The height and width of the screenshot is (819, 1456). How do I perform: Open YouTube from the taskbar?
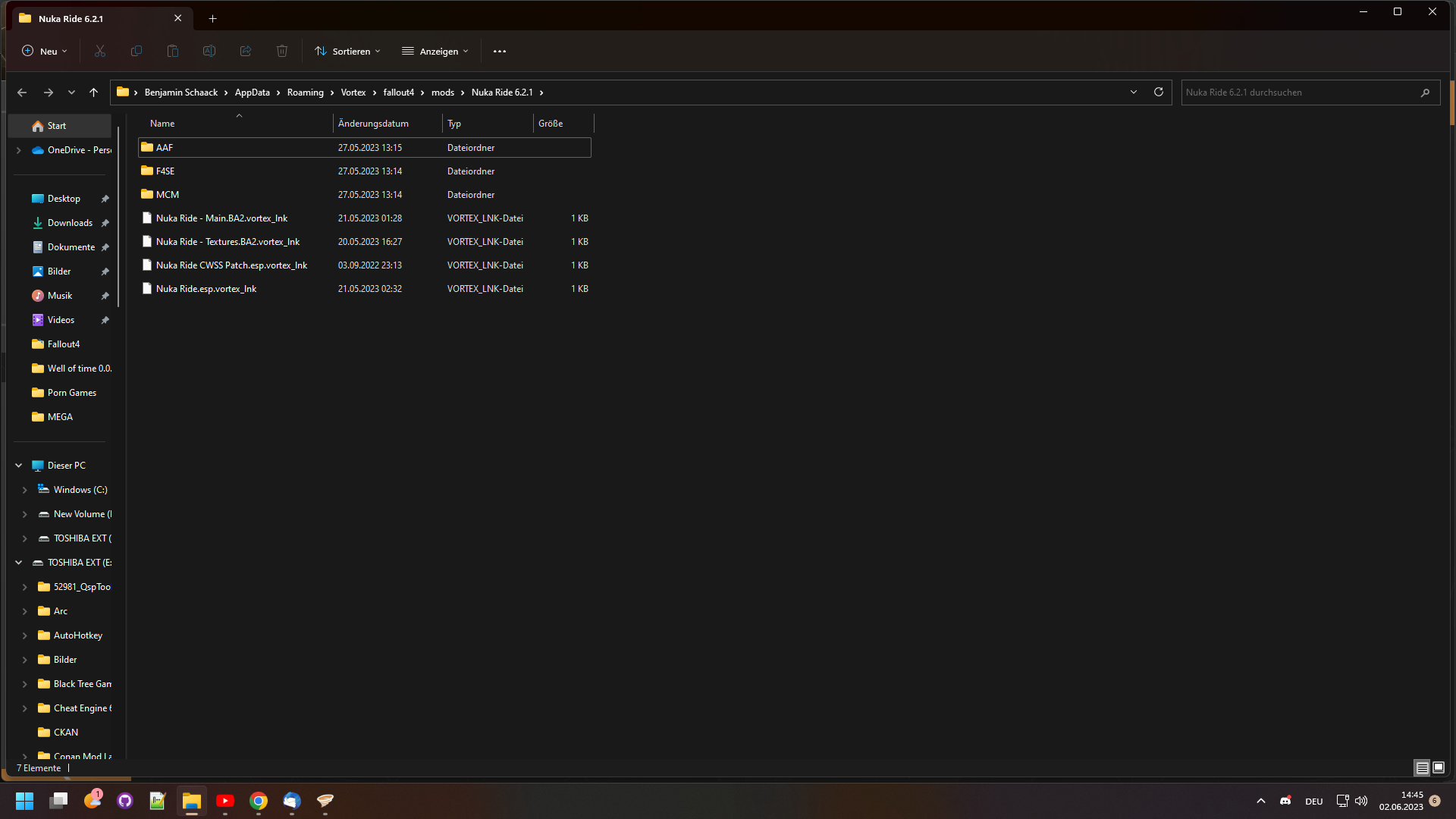(x=225, y=801)
